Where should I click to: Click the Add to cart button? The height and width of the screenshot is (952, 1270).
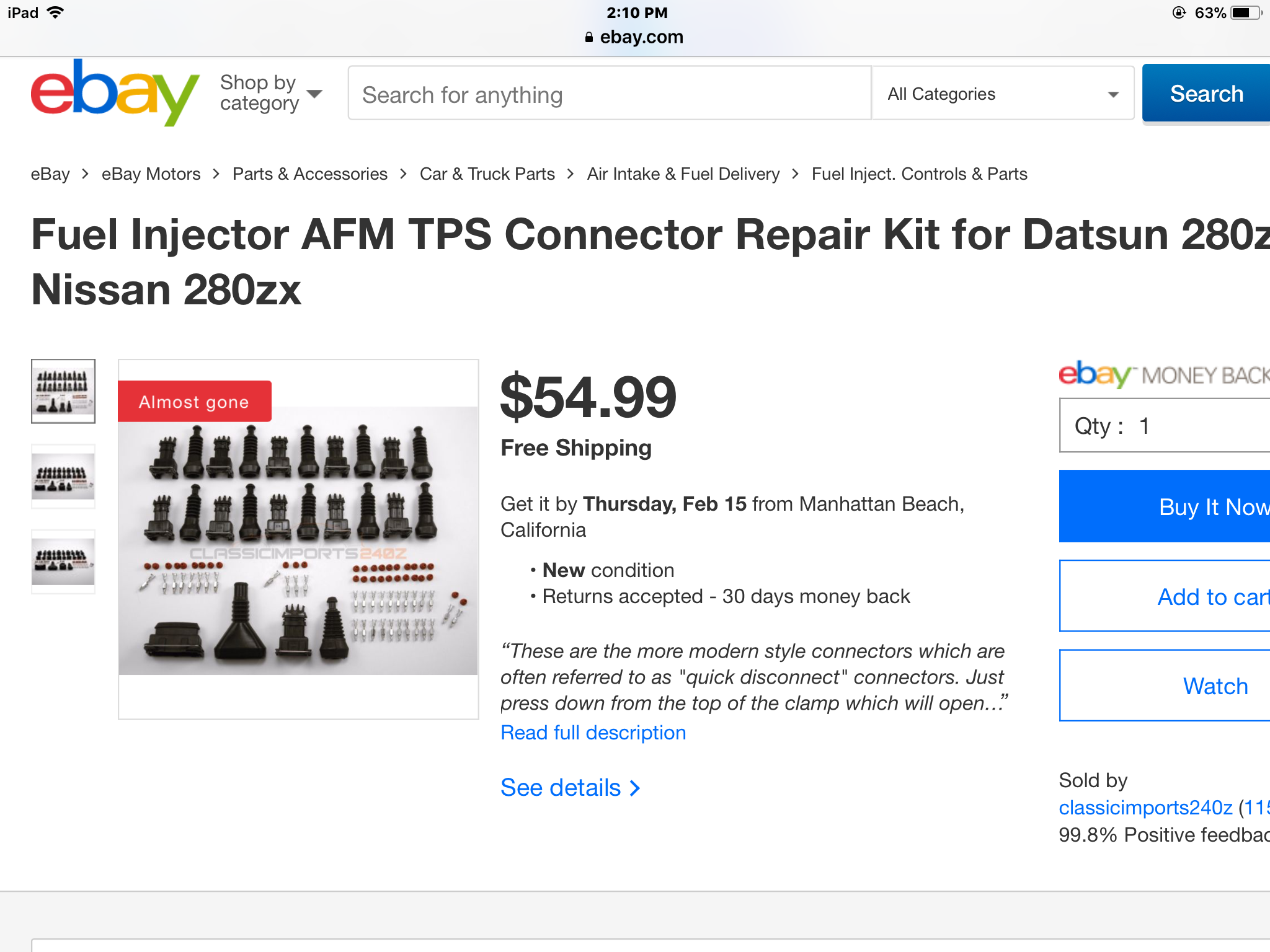pyautogui.click(x=1165, y=596)
